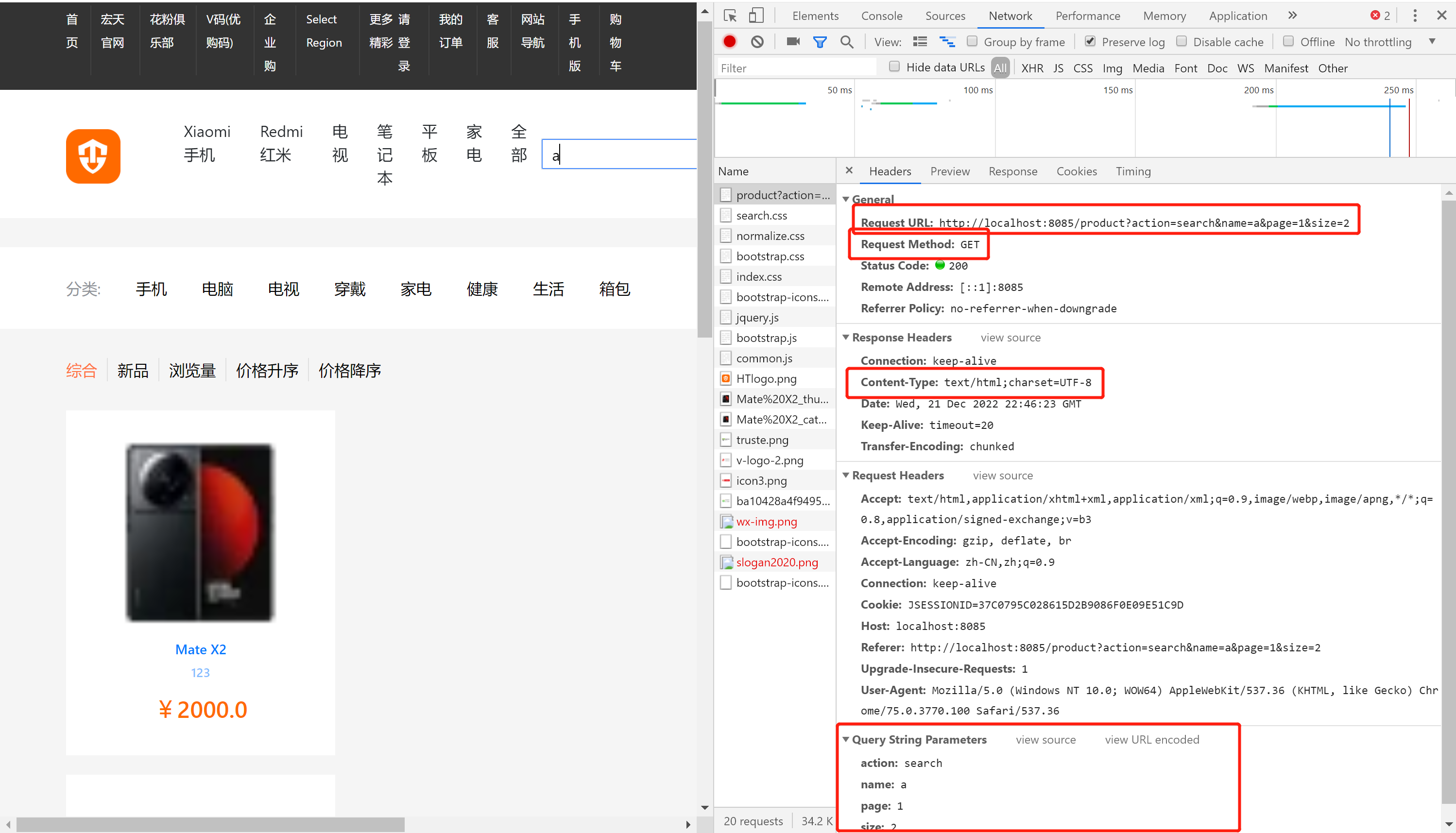This screenshot has height=833, width=1456.
Task: Switch to large request rows view
Action: (x=920, y=42)
